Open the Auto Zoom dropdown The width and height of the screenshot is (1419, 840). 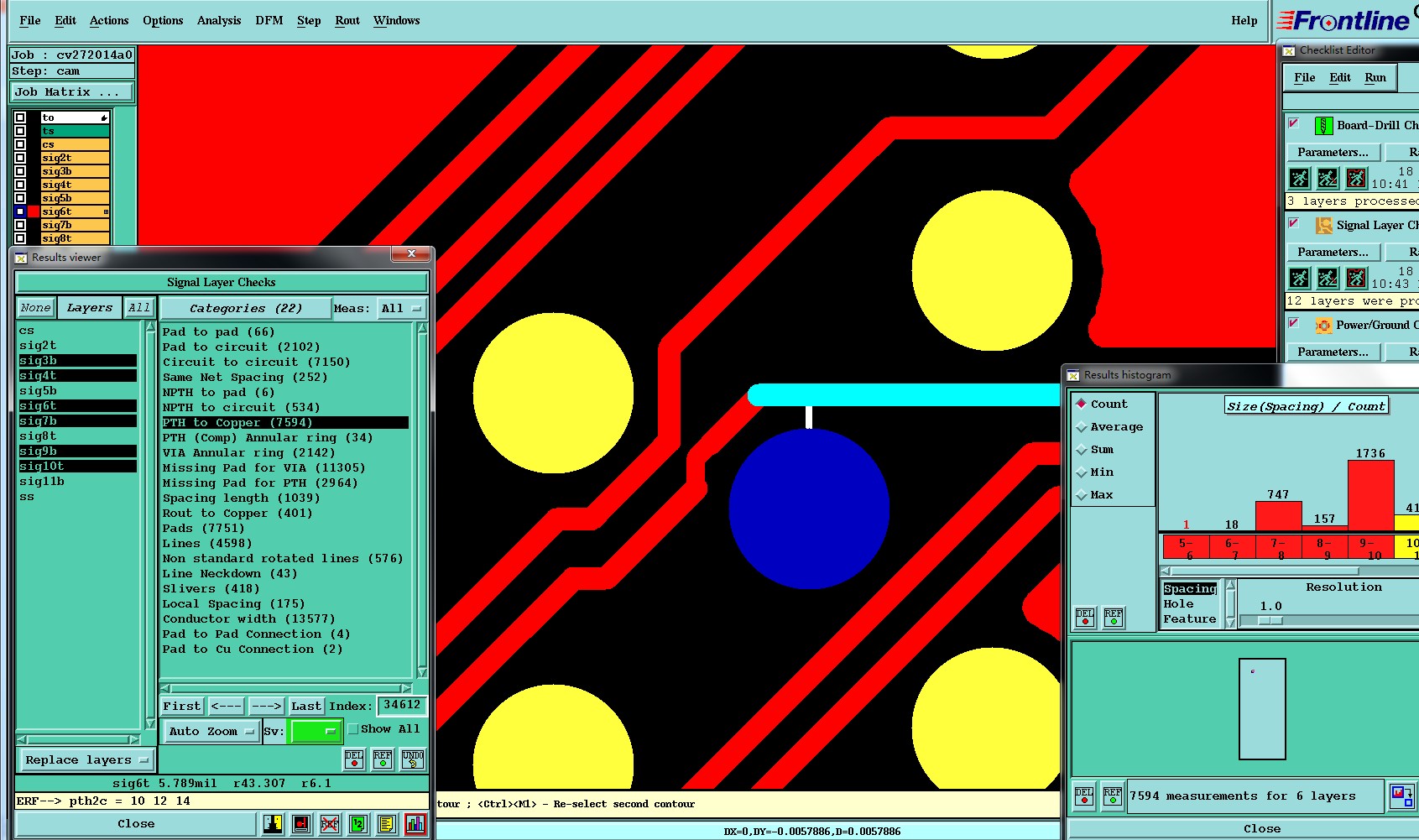[211, 731]
